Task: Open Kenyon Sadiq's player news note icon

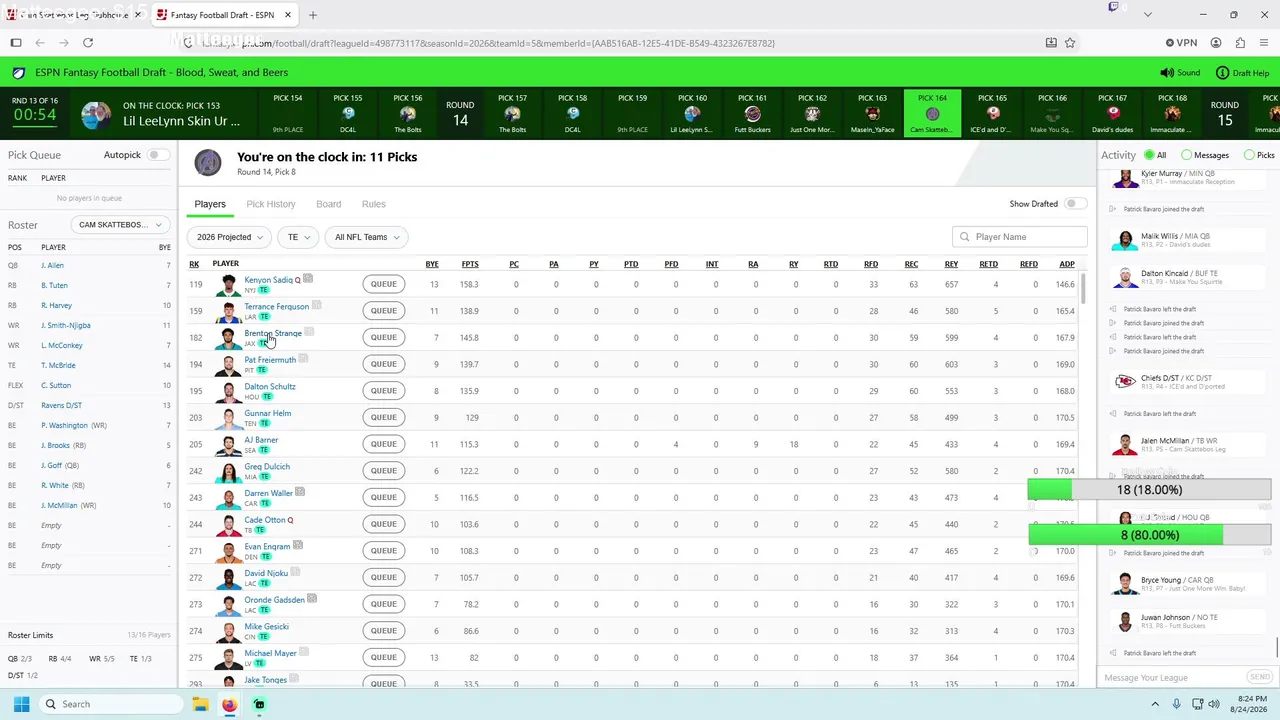Action: pyautogui.click(x=308, y=279)
